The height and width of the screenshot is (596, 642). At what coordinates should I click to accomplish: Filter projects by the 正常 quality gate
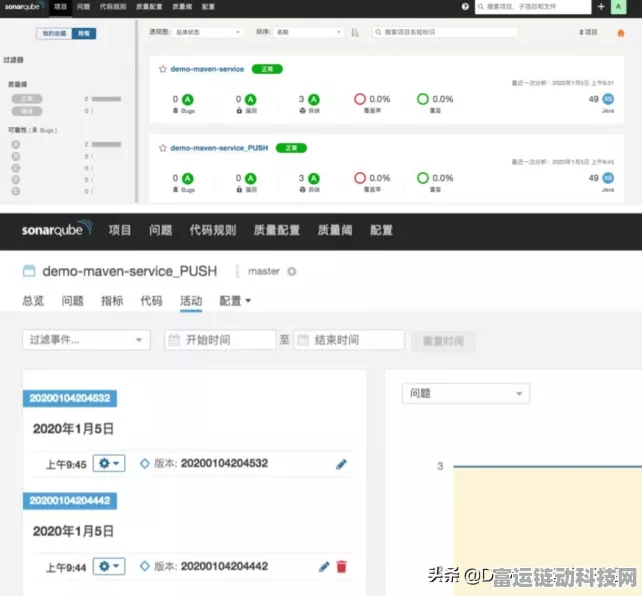click(x=27, y=99)
